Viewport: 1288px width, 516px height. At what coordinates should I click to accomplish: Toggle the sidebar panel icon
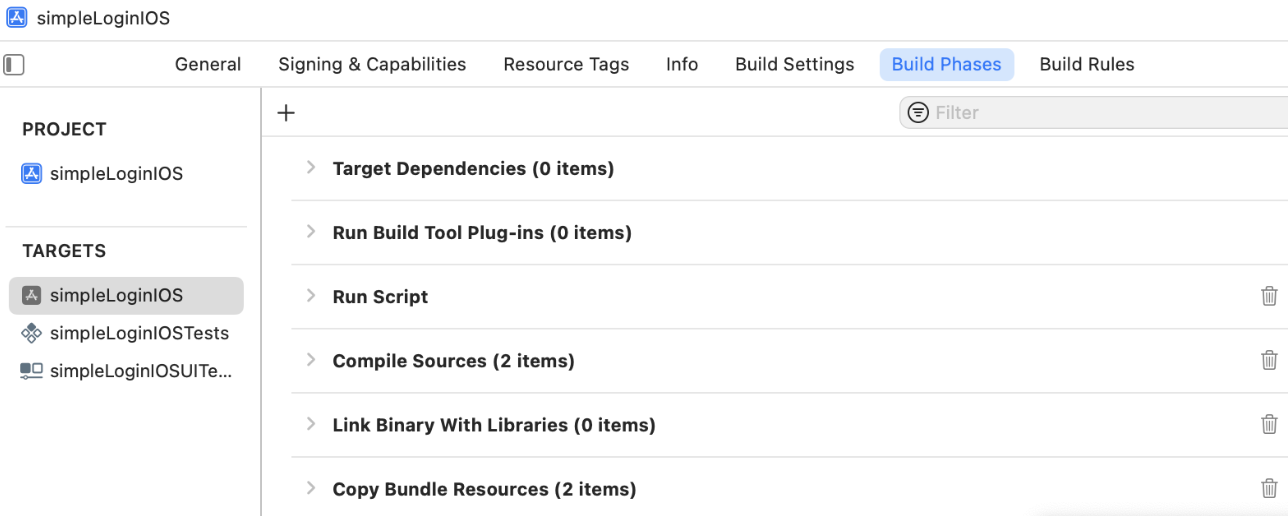pos(14,65)
